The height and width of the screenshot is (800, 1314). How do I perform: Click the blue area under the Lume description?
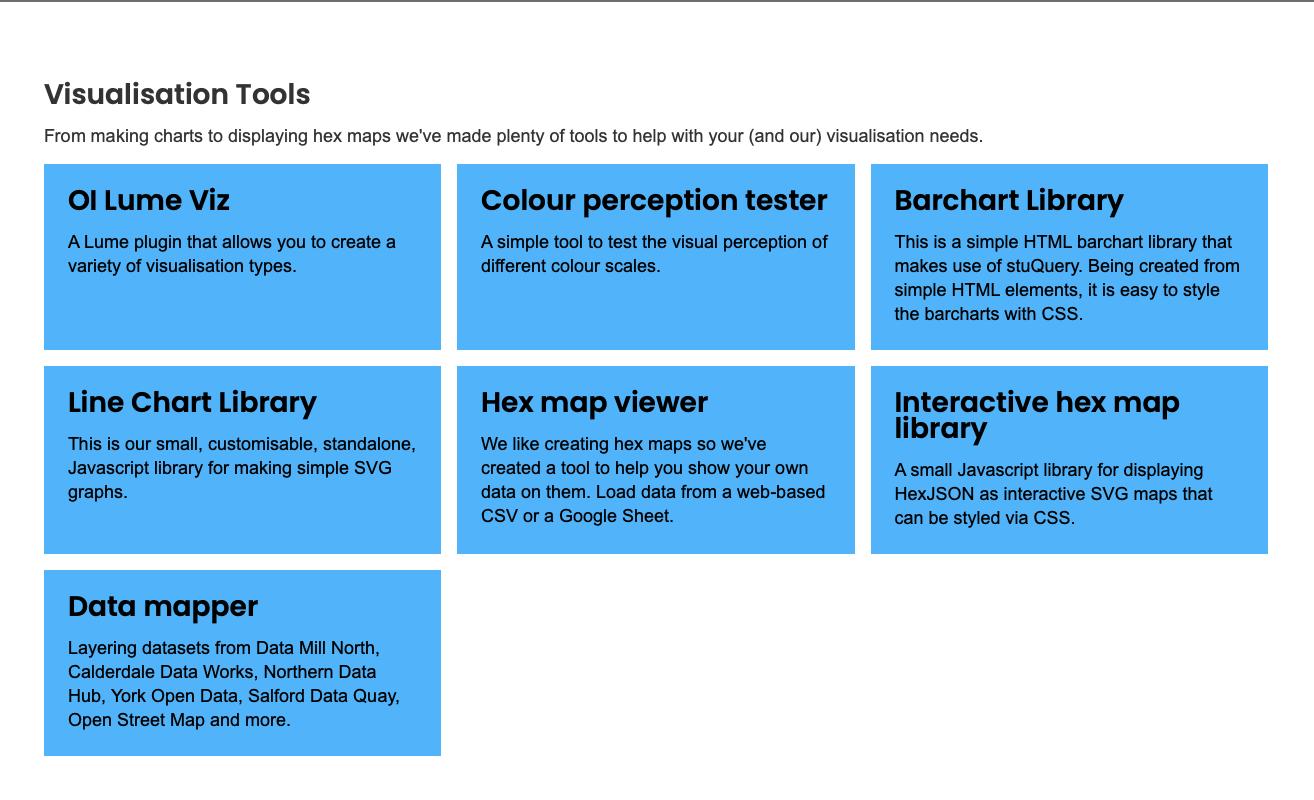(x=242, y=314)
